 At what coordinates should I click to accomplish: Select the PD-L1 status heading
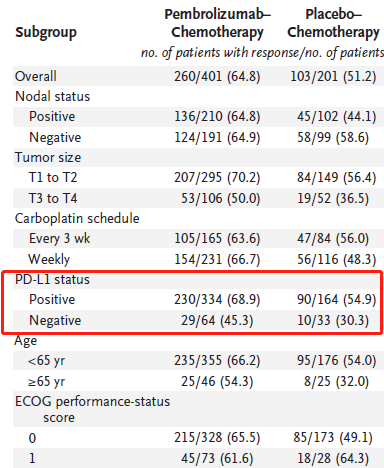(x=52, y=279)
